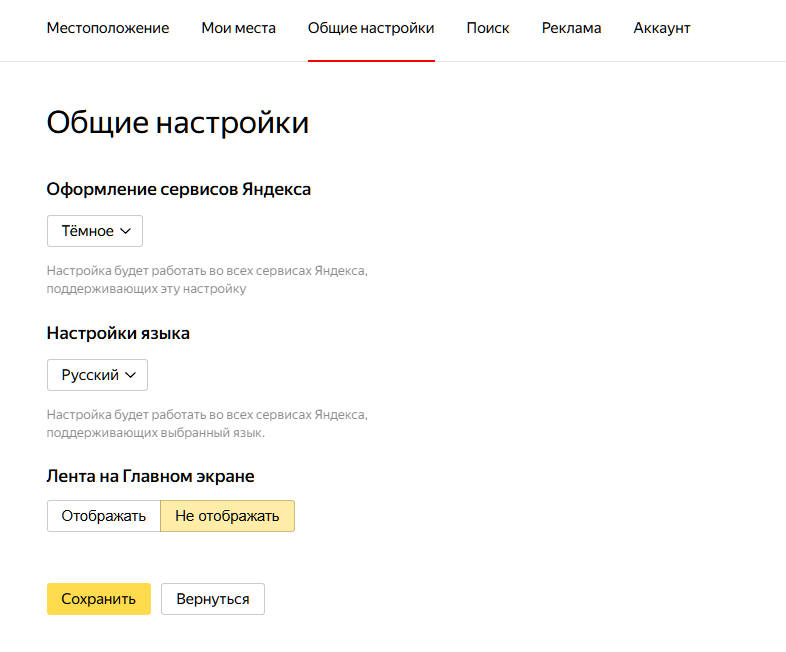This screenshot has width=786, height=652.
Task: Click the Лента на Главном экране title
Action: pos(151,477)
